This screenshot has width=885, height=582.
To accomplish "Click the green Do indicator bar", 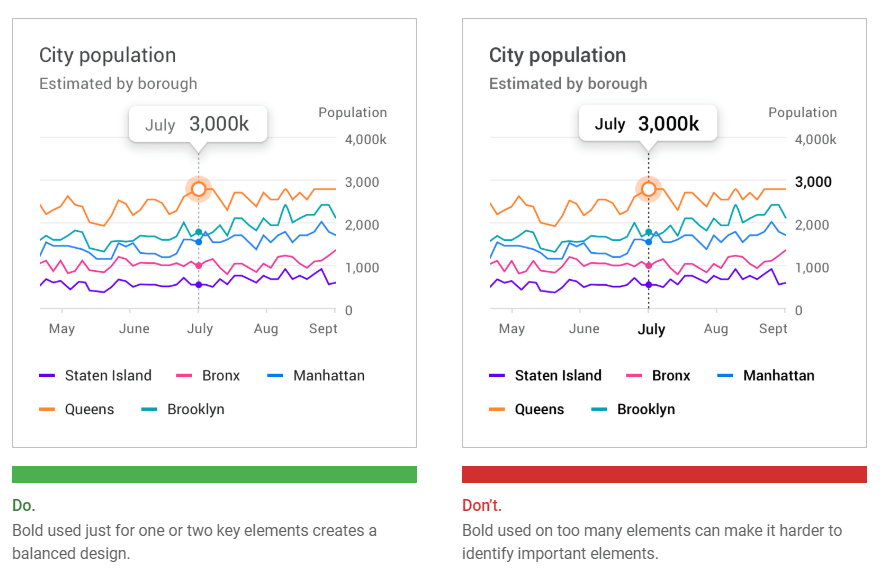I will point(214,474).
